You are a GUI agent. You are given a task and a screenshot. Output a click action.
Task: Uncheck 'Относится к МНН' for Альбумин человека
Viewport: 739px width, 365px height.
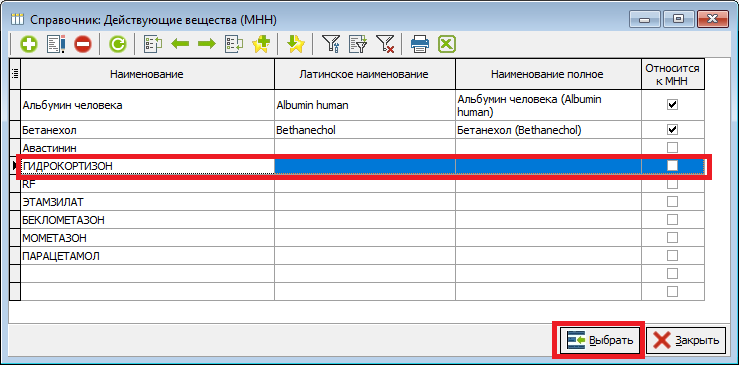point(673,105)
